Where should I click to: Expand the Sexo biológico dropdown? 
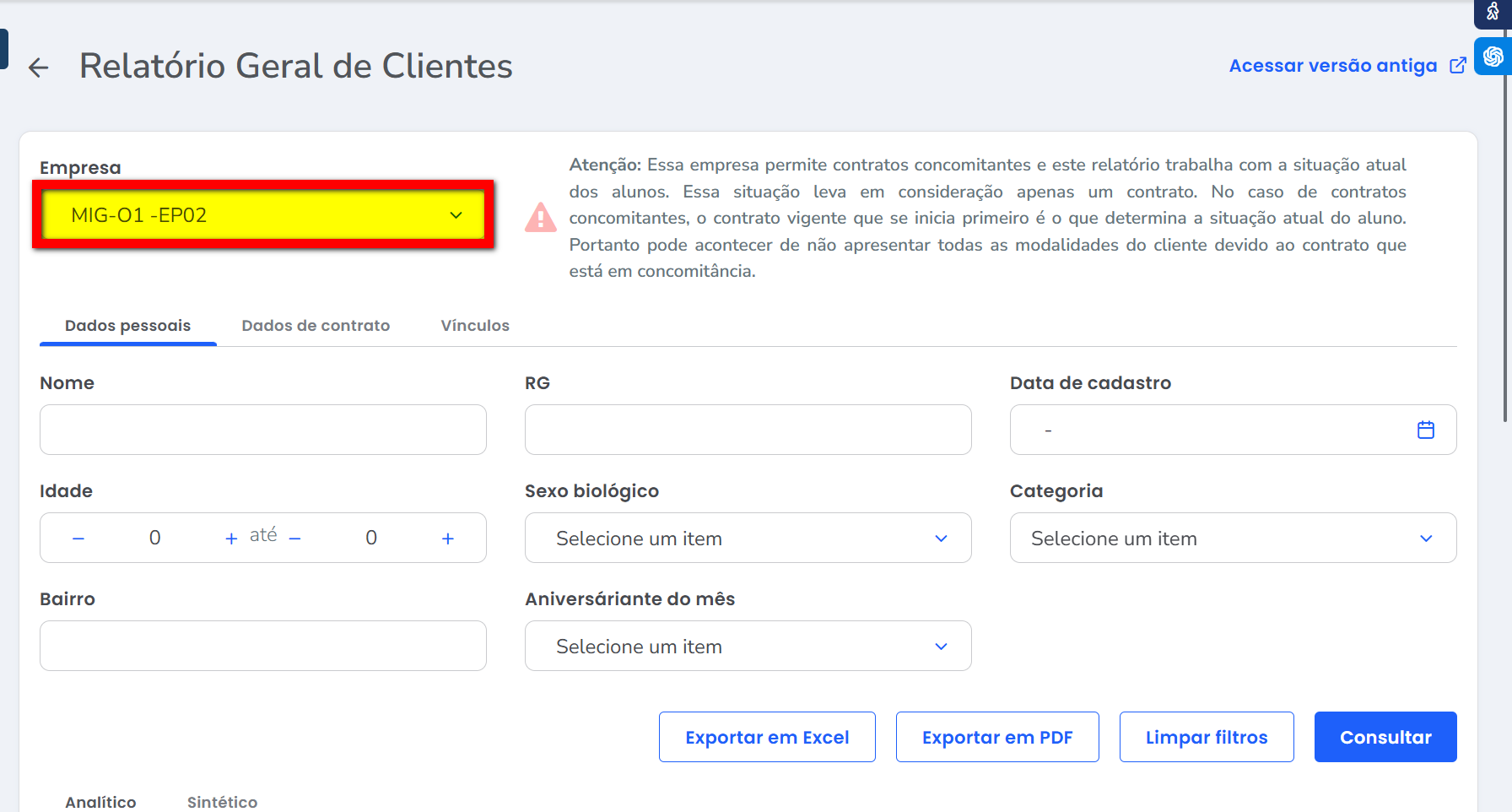(x=748, y=539)
